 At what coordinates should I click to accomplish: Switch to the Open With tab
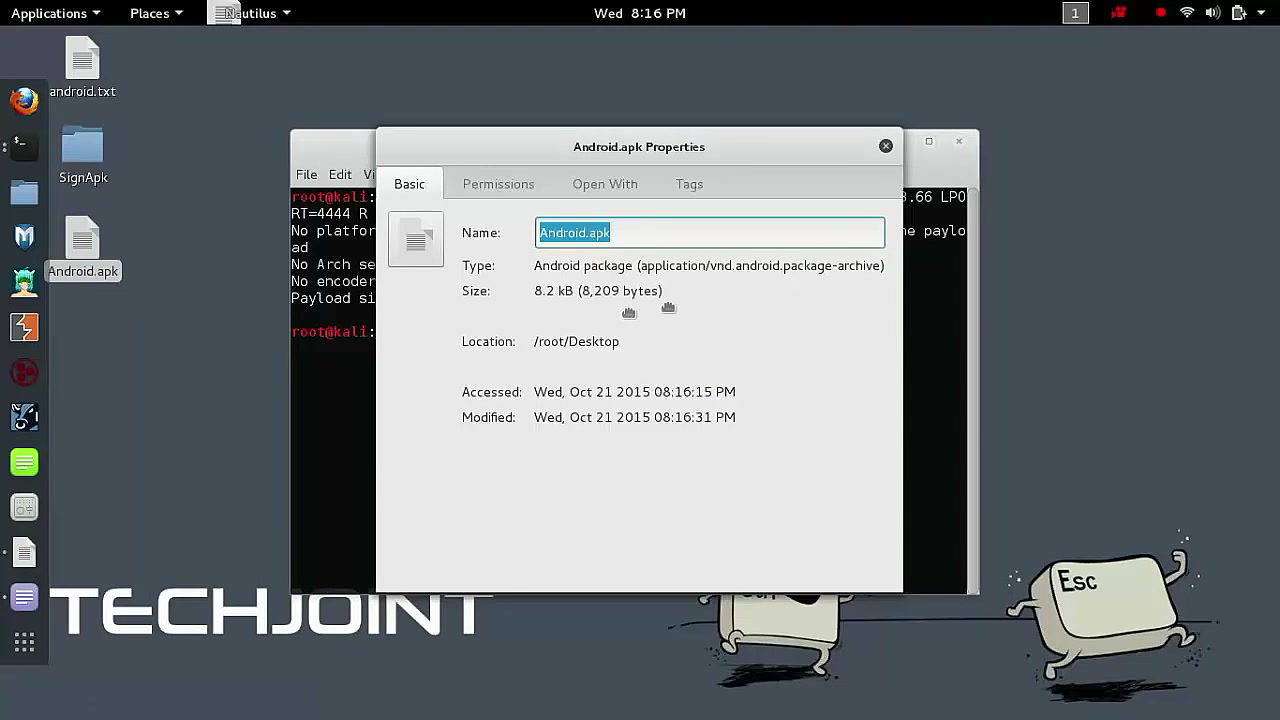click(605, 184)
